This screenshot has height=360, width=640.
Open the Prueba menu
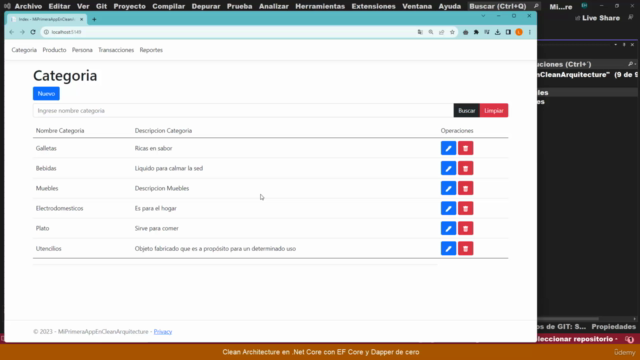coord(239,6)
